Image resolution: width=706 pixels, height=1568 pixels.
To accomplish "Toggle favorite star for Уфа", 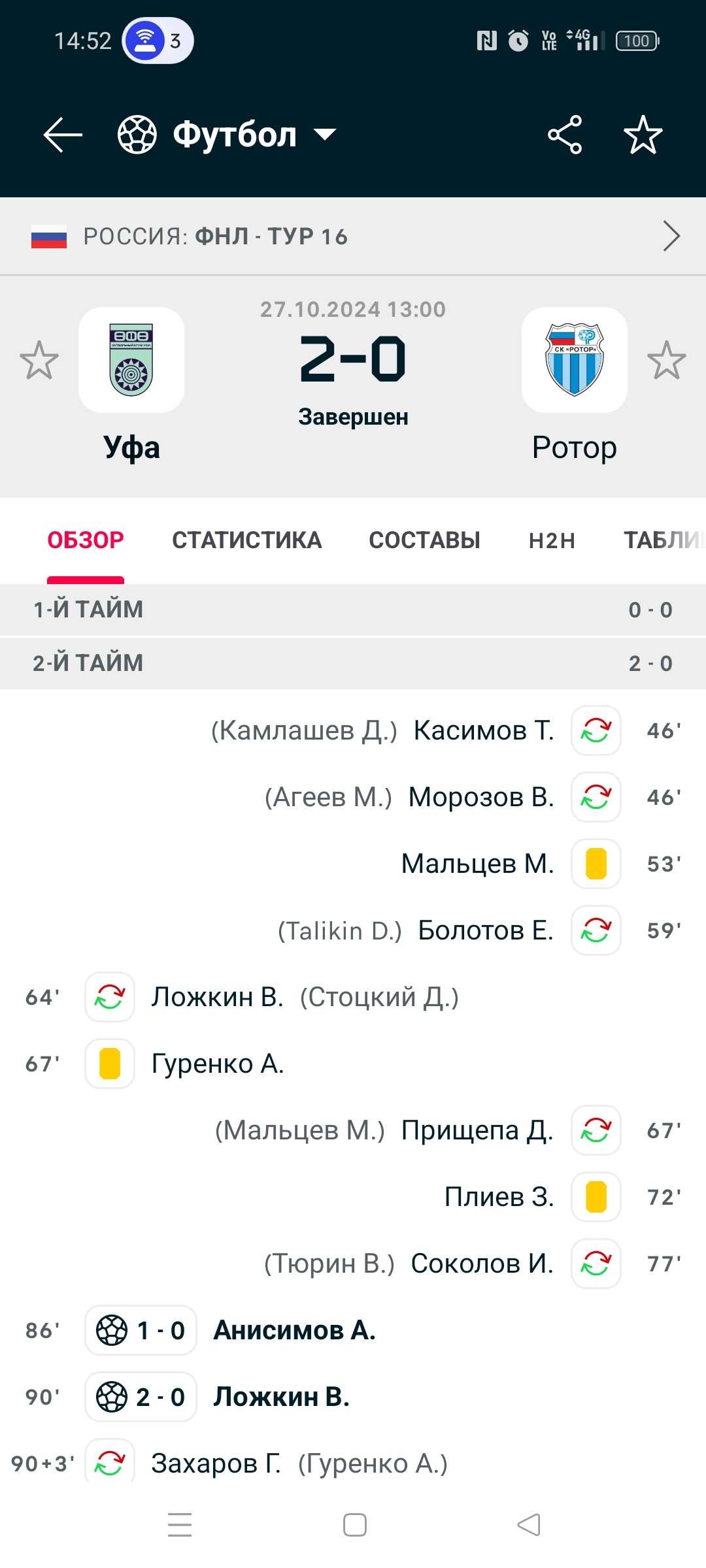I will [39, 360].
